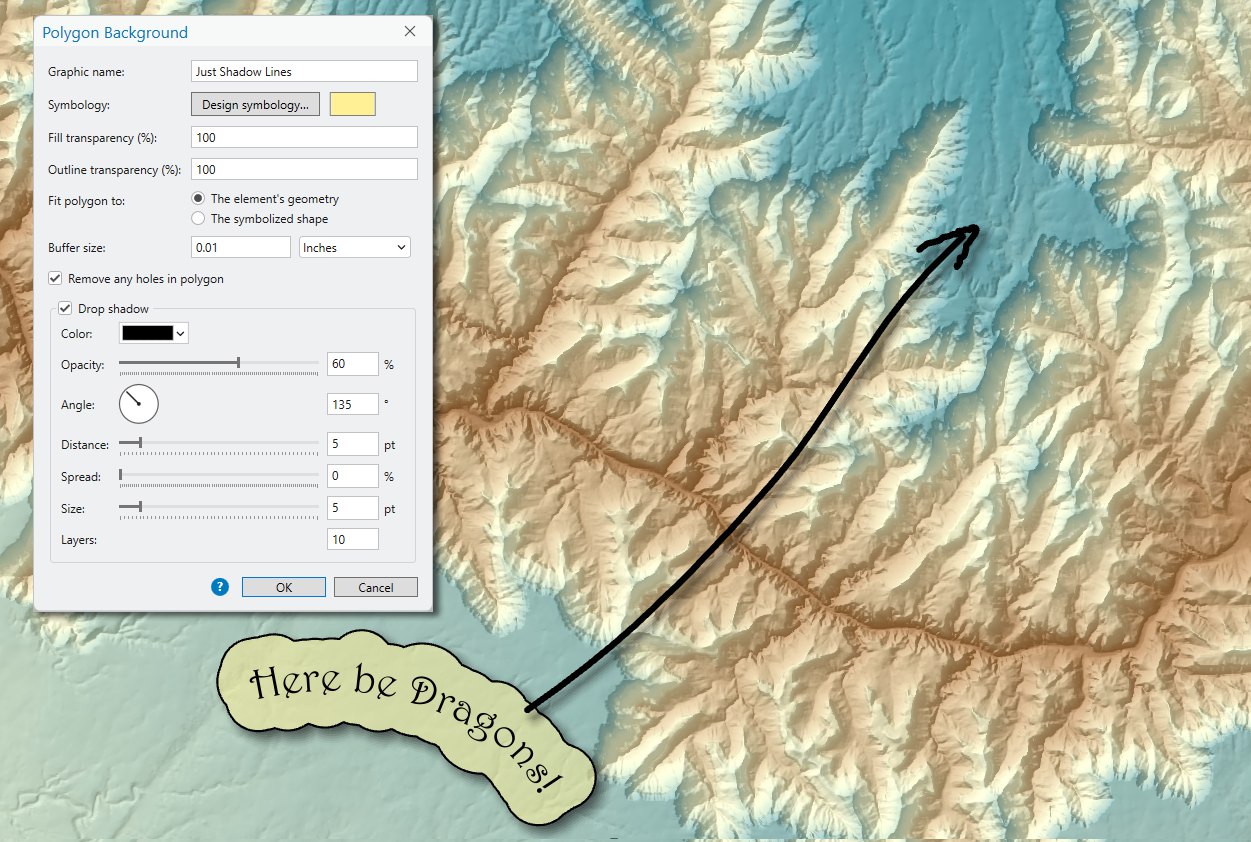Open the Inches units dropdown

pyautogui.click(x=355, y=247)
